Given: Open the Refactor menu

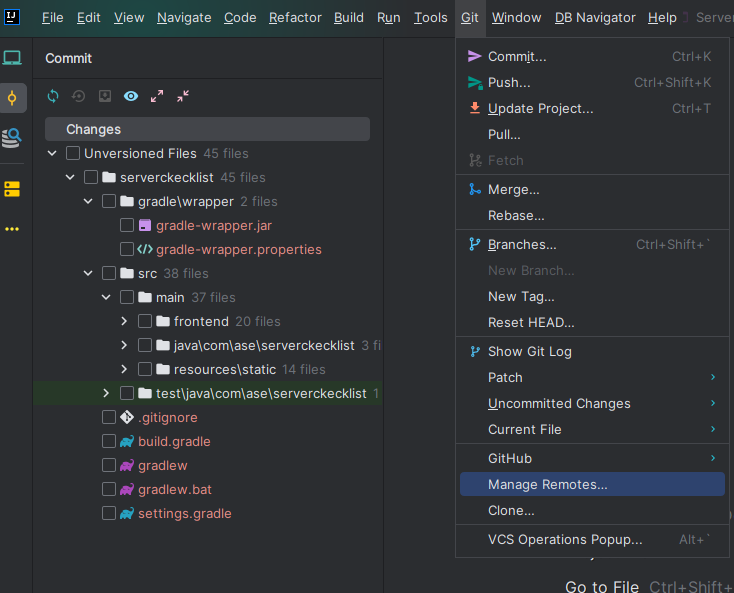Looking at the screenshot, I should click(295, 18).
